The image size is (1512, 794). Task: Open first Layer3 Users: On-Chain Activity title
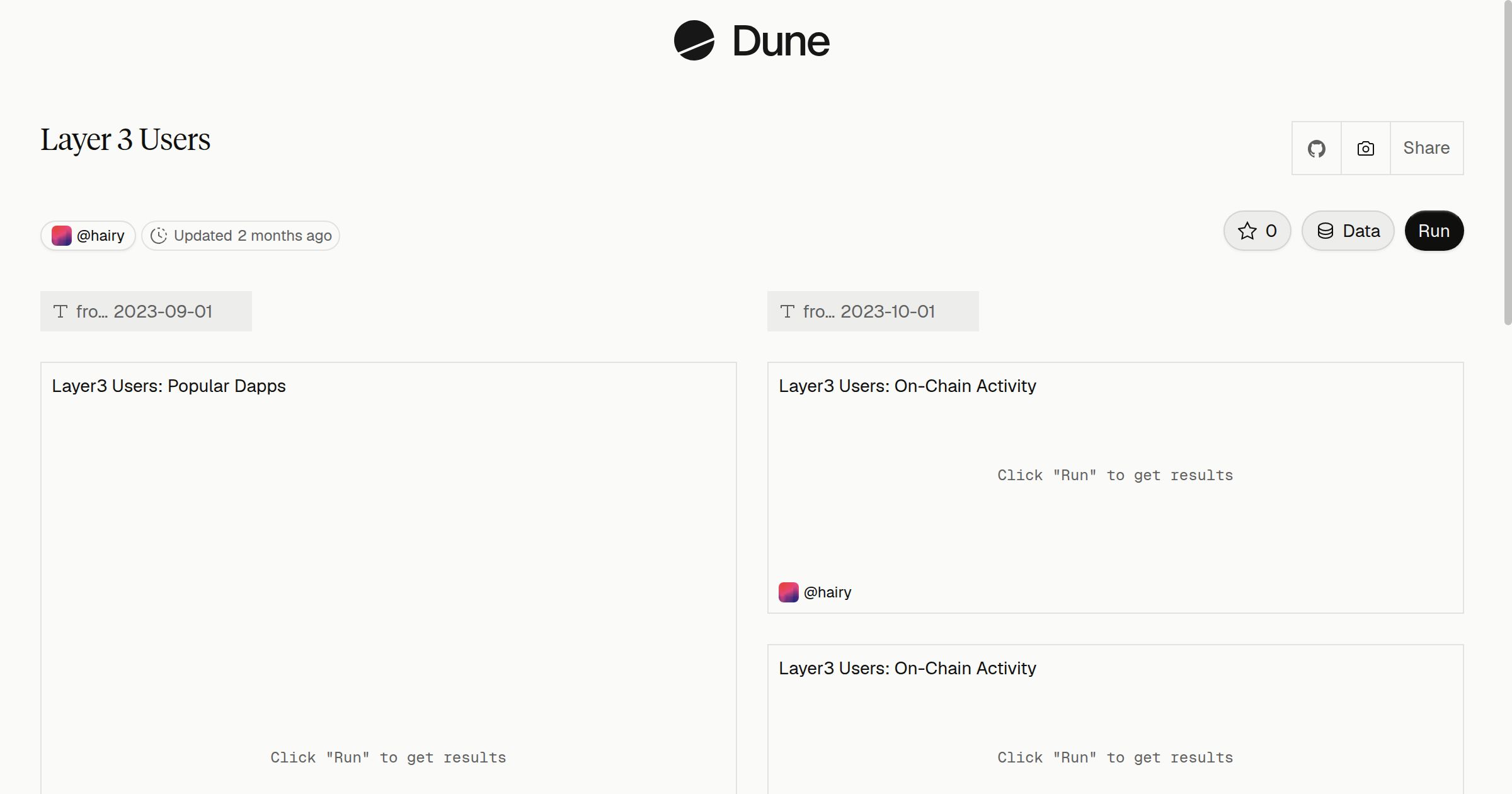[x=907, y=386]
